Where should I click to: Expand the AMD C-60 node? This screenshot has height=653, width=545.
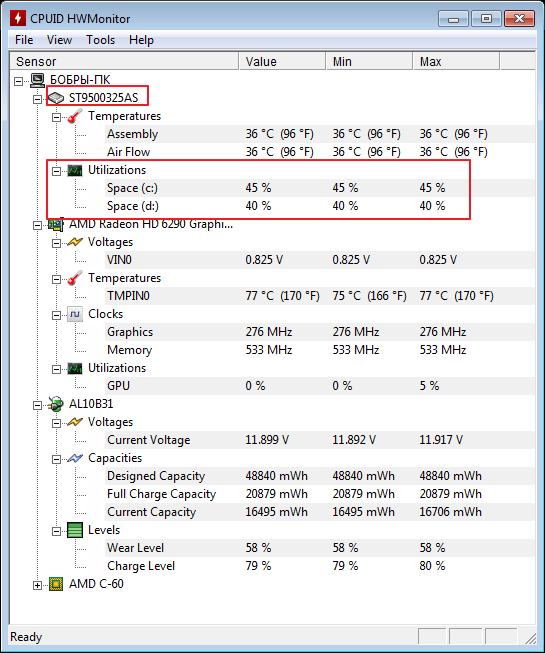pyautogui.click(x=37, y=585)
